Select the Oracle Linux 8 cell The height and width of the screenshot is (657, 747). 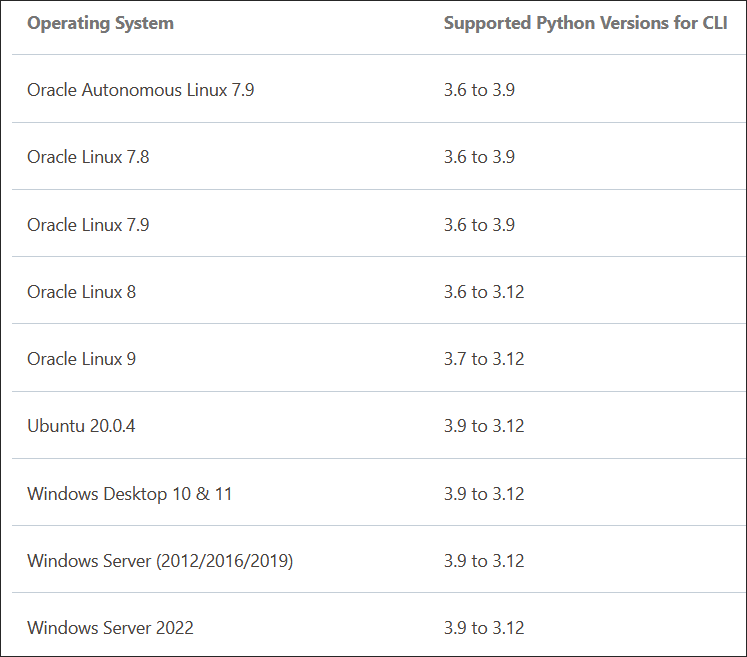81,292
